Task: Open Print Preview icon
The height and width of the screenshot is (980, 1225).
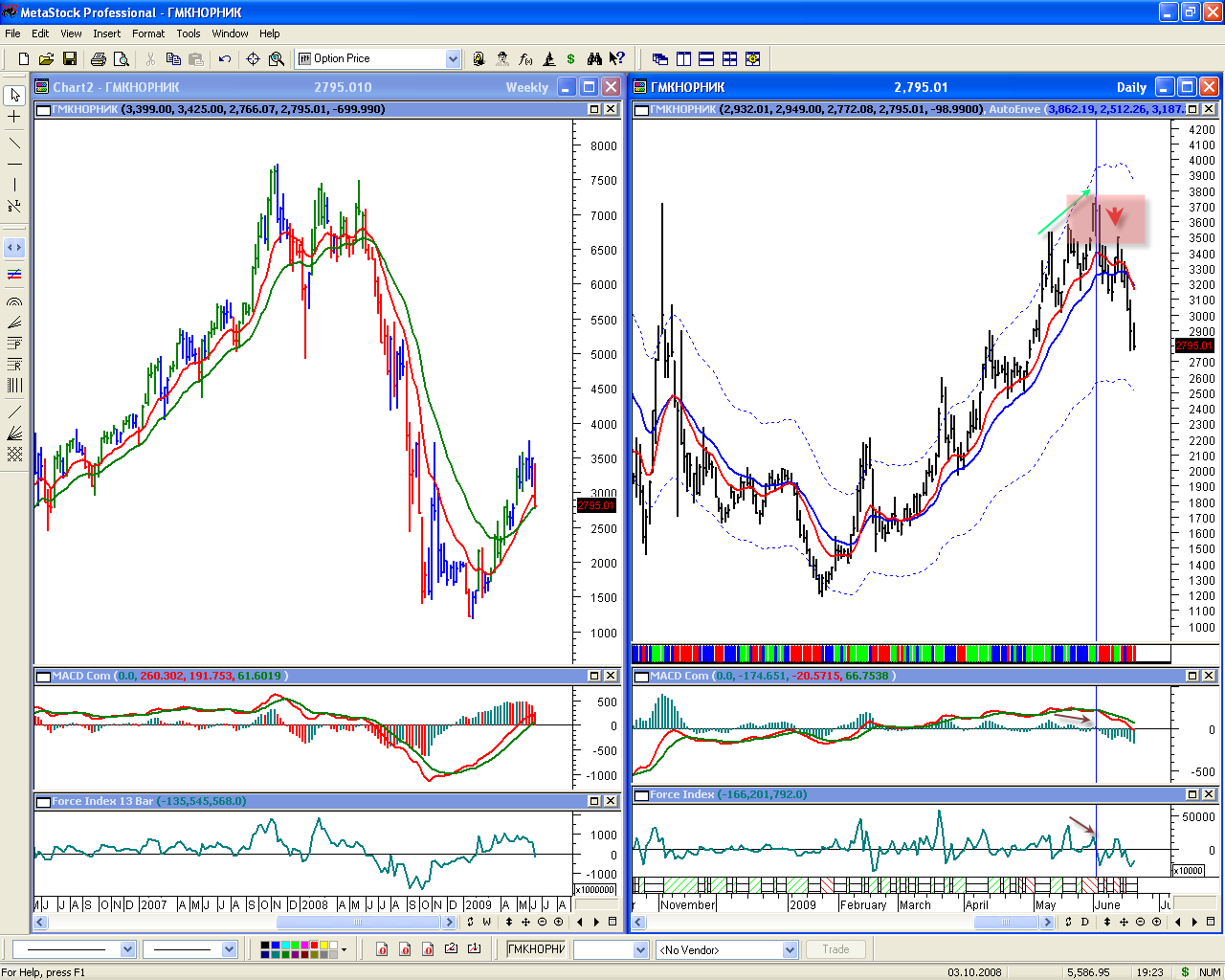Action: tap(121, 58)
